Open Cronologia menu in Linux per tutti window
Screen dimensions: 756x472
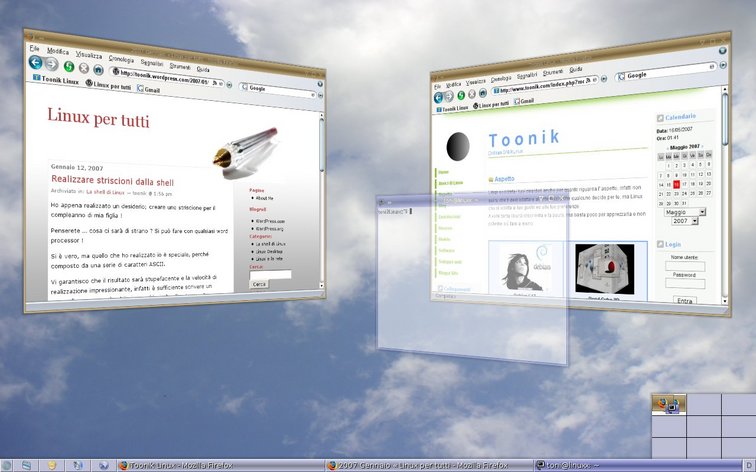(x=121, y=59)
